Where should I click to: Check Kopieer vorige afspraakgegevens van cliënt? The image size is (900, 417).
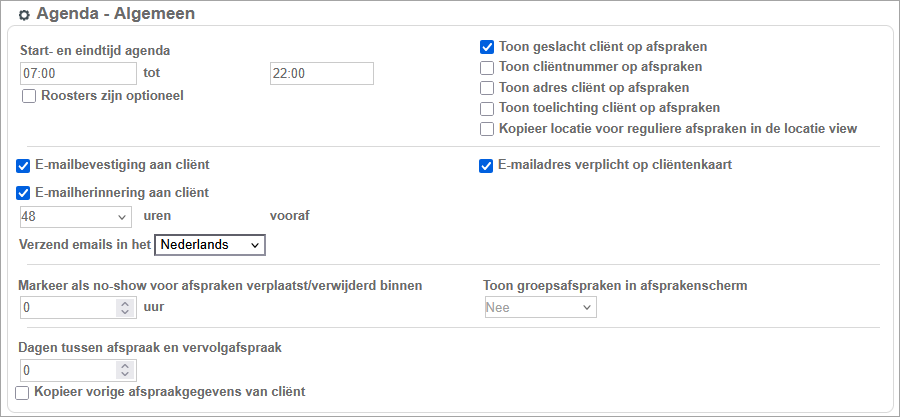click(23, 392)
